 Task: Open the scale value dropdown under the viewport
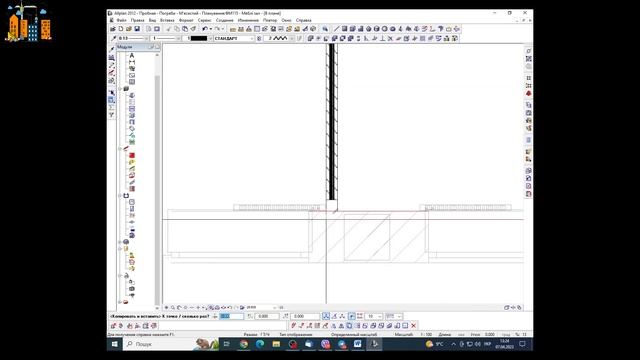tap(274, 307)
